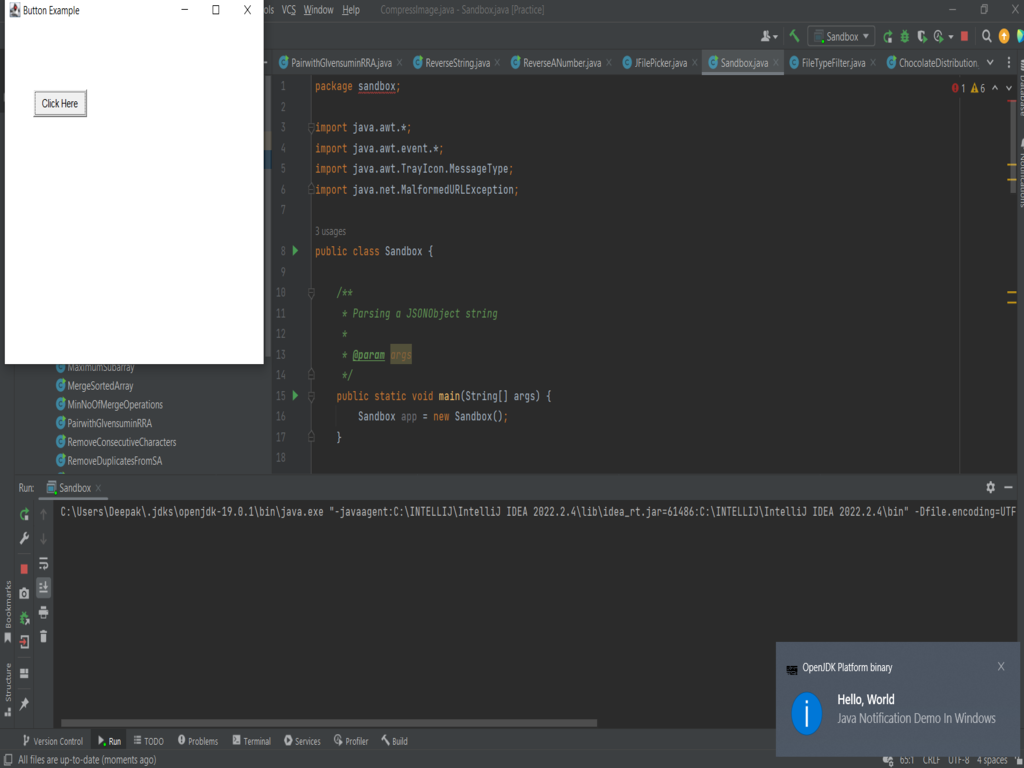Click the Click Here button in Button Example
Viewport: 1024px width, 768px height.
coord(60,103)
